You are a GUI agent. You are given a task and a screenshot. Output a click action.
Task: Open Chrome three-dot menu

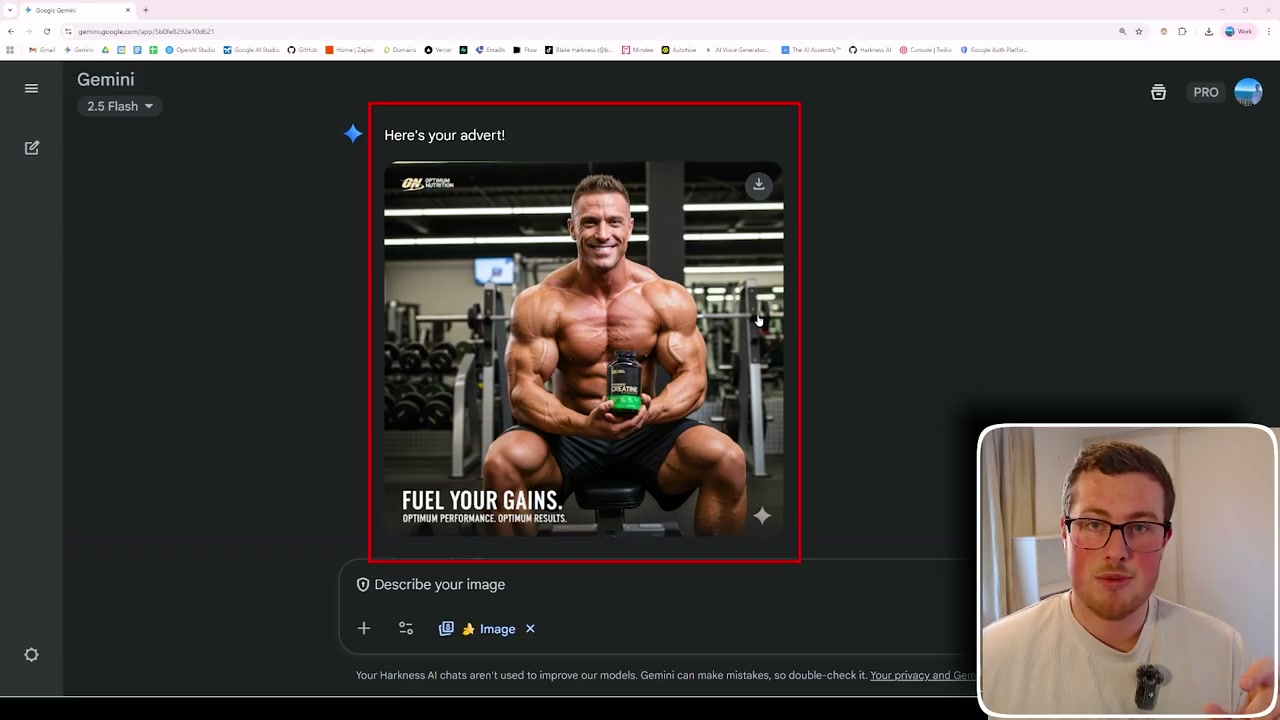[1268, 31]
